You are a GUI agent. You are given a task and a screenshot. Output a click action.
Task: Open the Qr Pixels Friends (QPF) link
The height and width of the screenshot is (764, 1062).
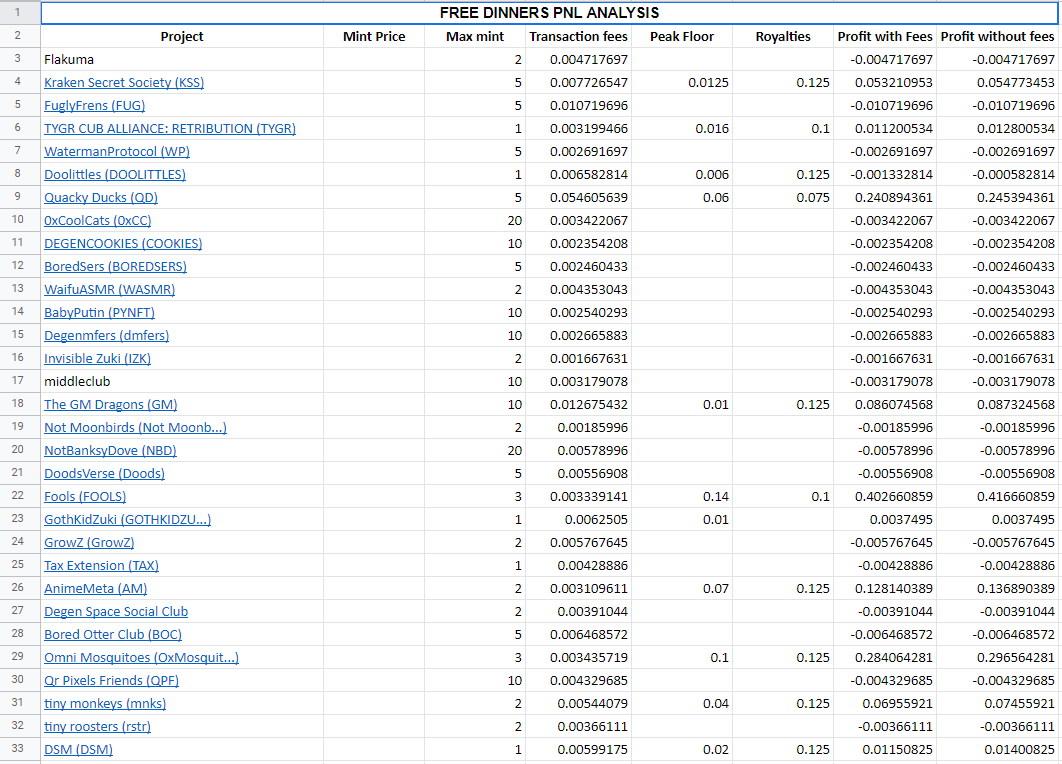(111, 681)
